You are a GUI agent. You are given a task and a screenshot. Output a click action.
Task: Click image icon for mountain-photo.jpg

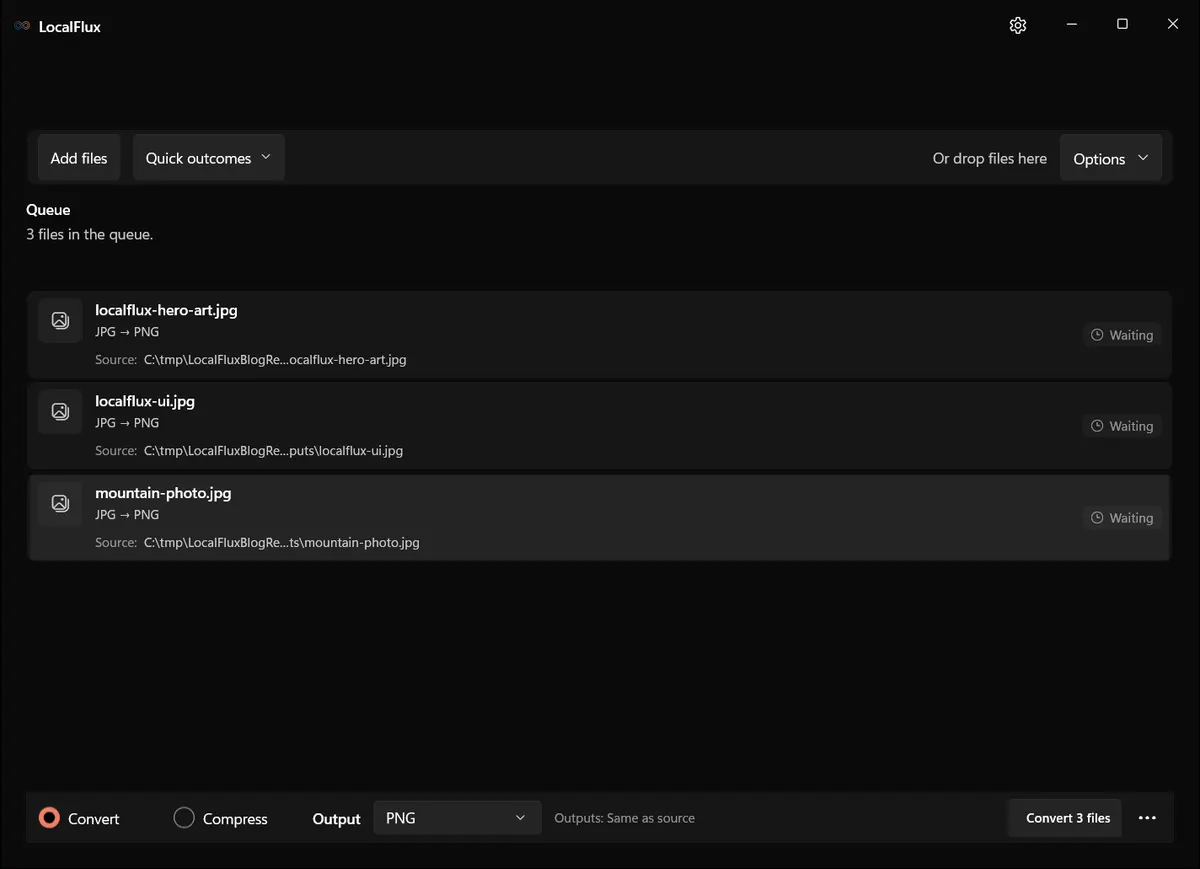click(60, 503)
